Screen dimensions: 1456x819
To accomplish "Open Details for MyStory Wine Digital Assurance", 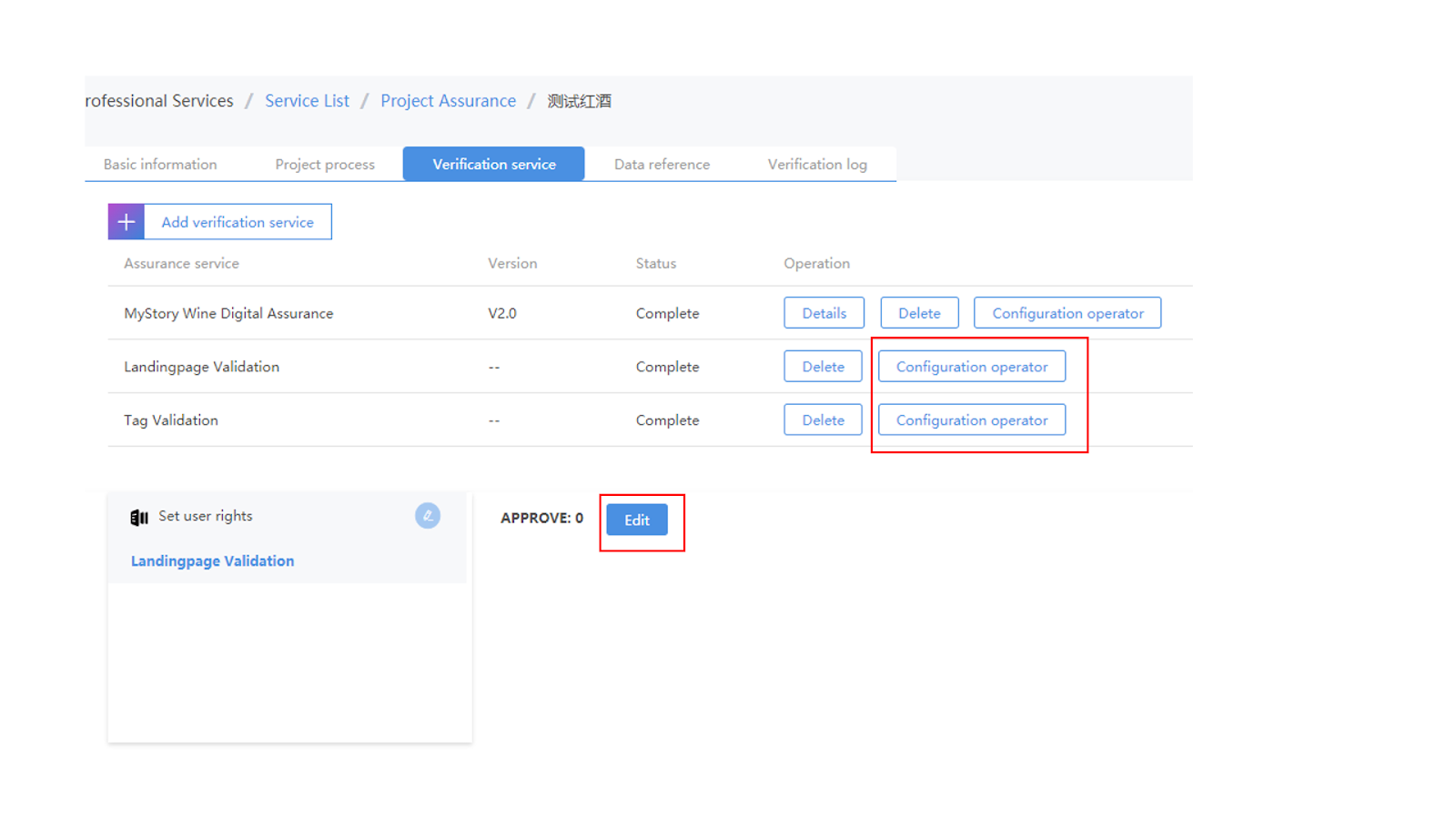I will (824, 313).
